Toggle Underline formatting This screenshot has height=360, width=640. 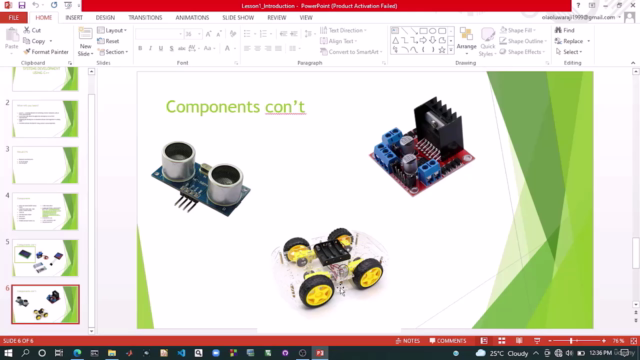pyautogui.click(x=161, y=48)
